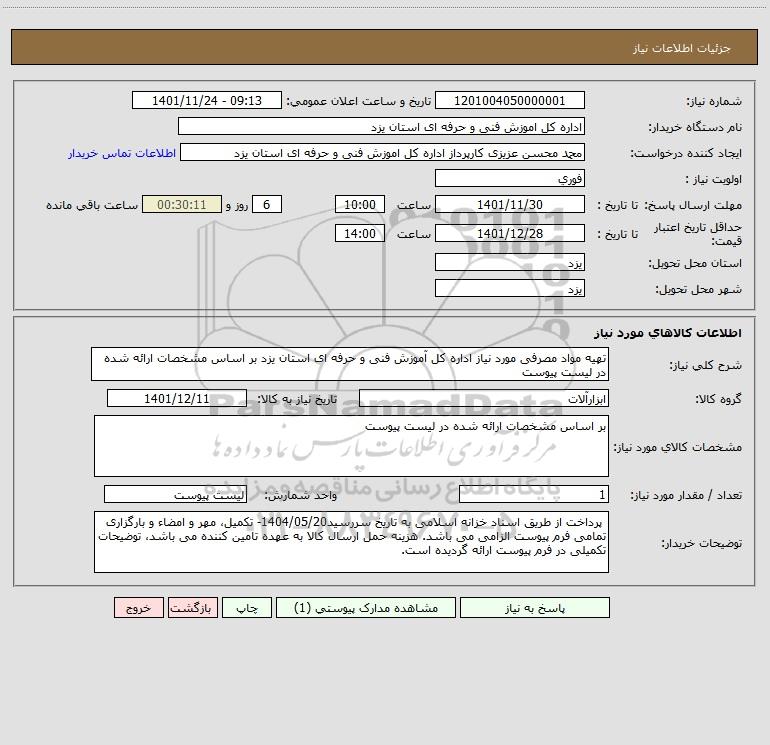Click the حداقل تاریخ اعتبار قیمت label
Viewport: 770px width, 745px height.
click(x=698, y=234)
